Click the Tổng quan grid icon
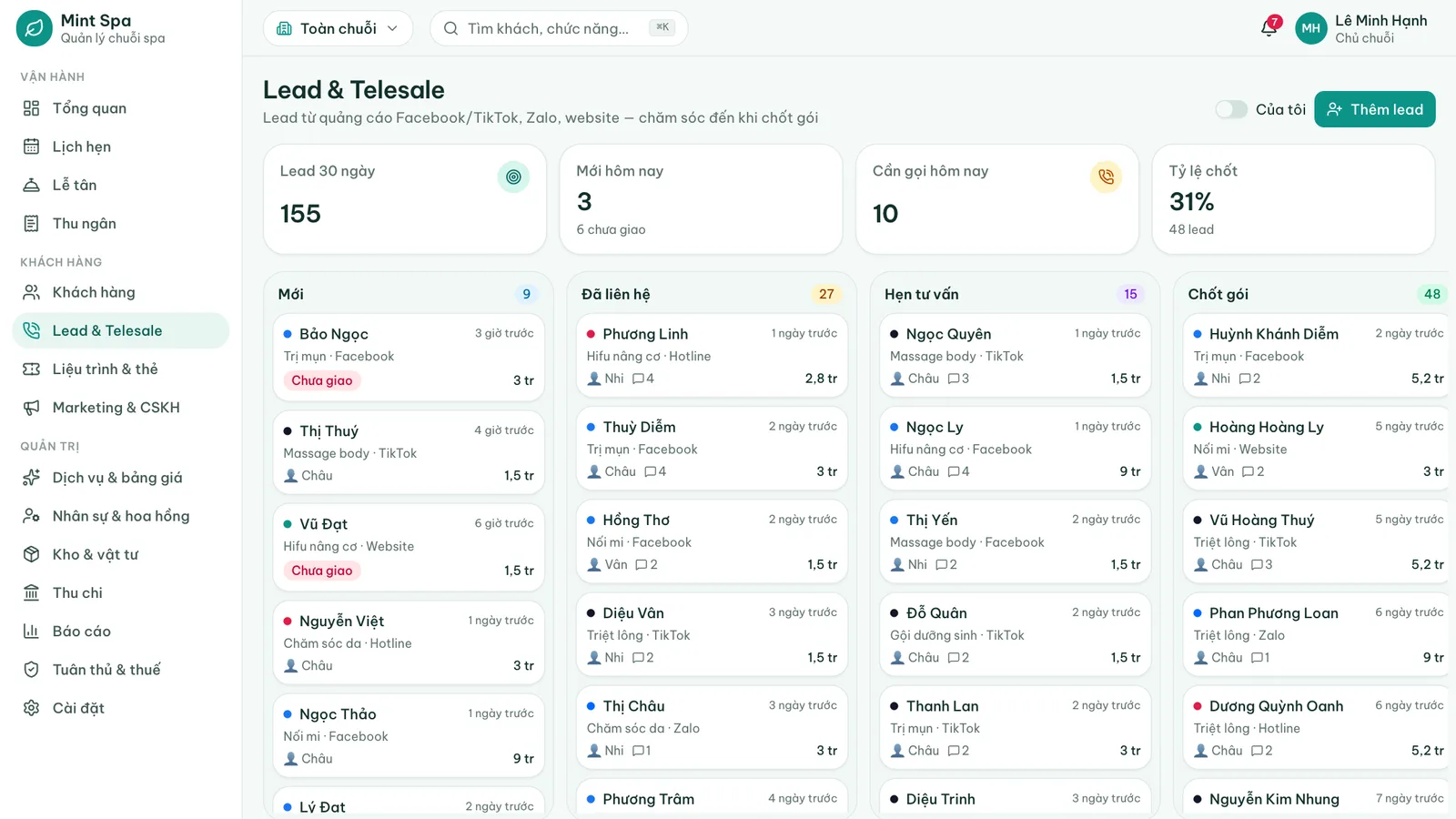The height and width of the screenshot is (819, 1456). coord(32,108)
